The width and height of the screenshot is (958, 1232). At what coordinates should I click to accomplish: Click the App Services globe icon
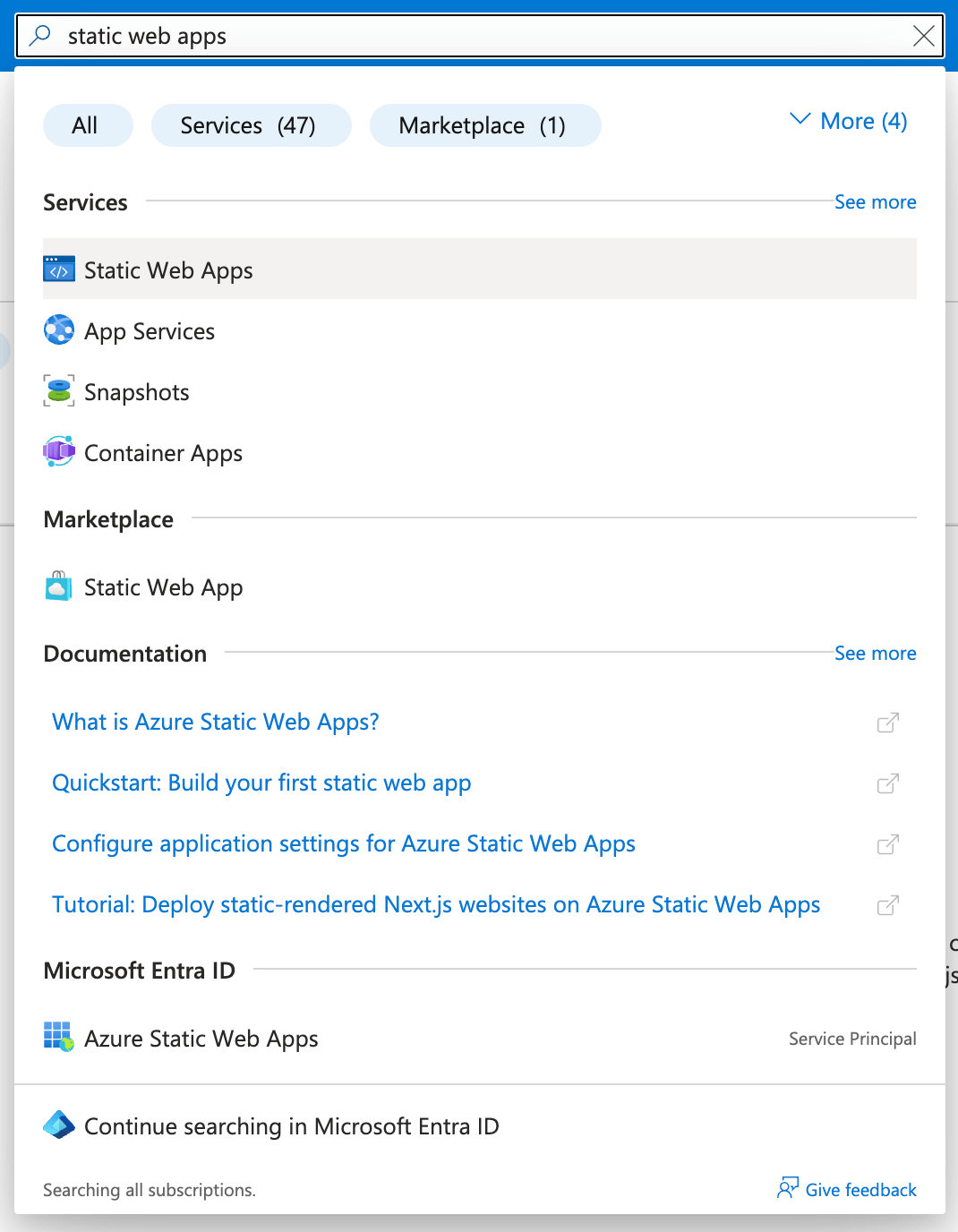(x=59, y=329)
